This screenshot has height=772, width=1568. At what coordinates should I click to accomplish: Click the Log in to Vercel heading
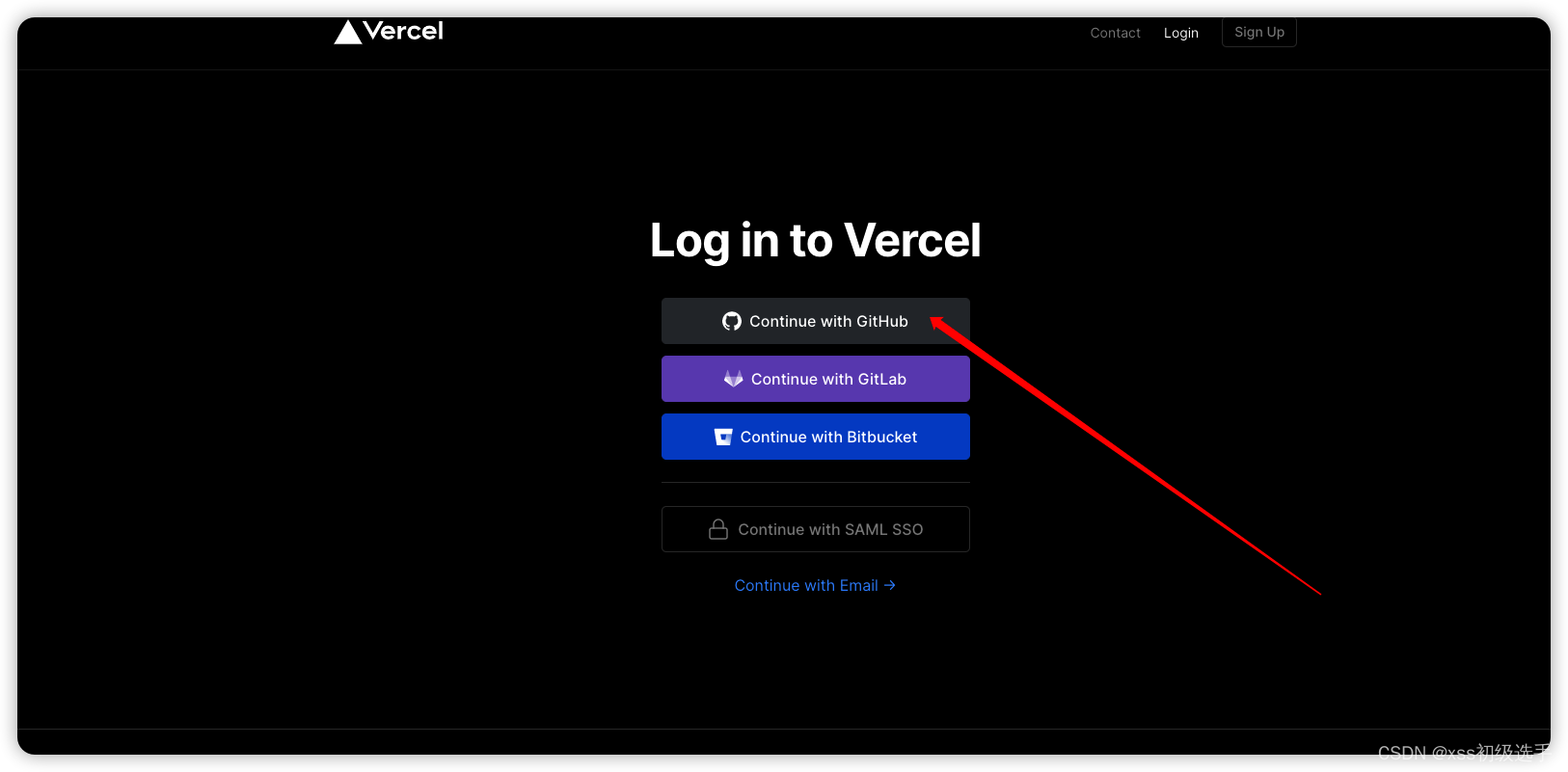(x=815, y=240)
